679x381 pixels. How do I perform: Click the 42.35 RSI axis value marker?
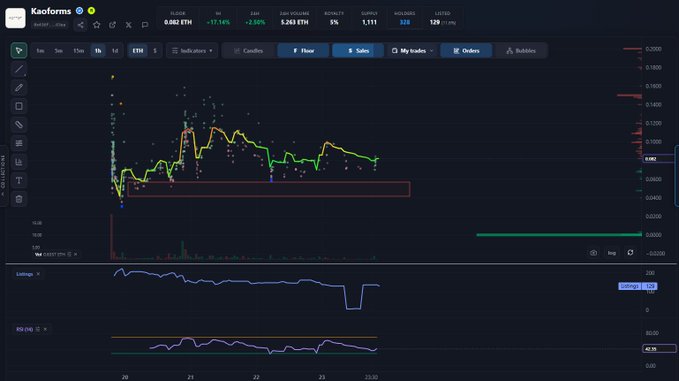659,349
